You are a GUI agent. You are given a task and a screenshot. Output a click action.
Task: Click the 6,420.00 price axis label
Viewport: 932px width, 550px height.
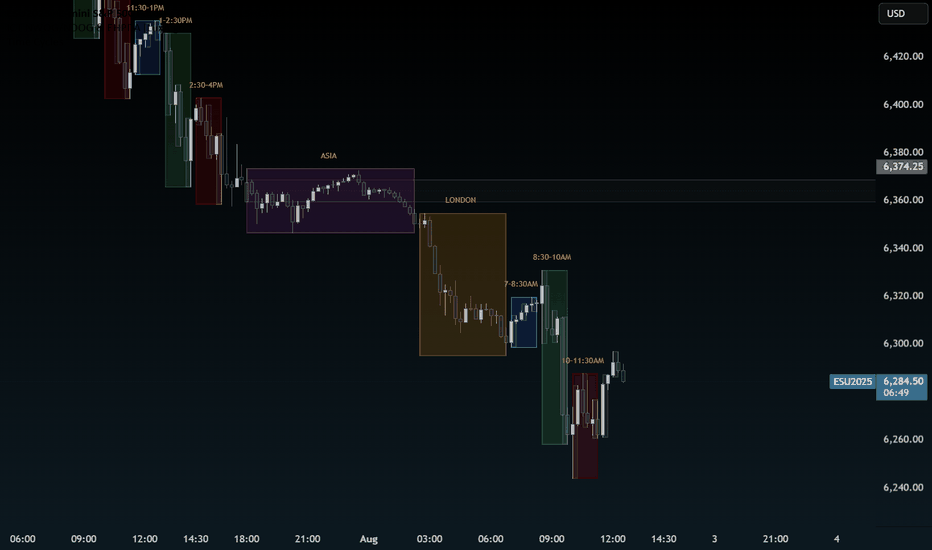point(903,56)
